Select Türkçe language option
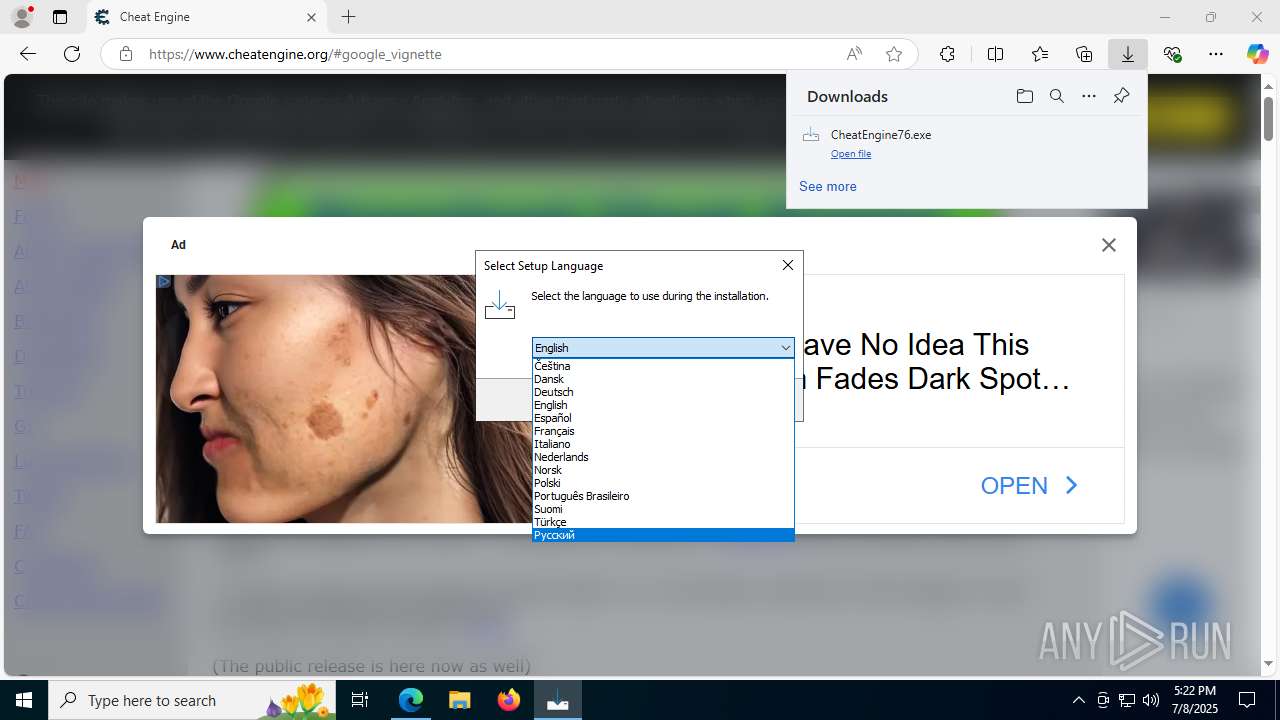The width and height of the screenshot is (1280, 720). tap(663, 522)
